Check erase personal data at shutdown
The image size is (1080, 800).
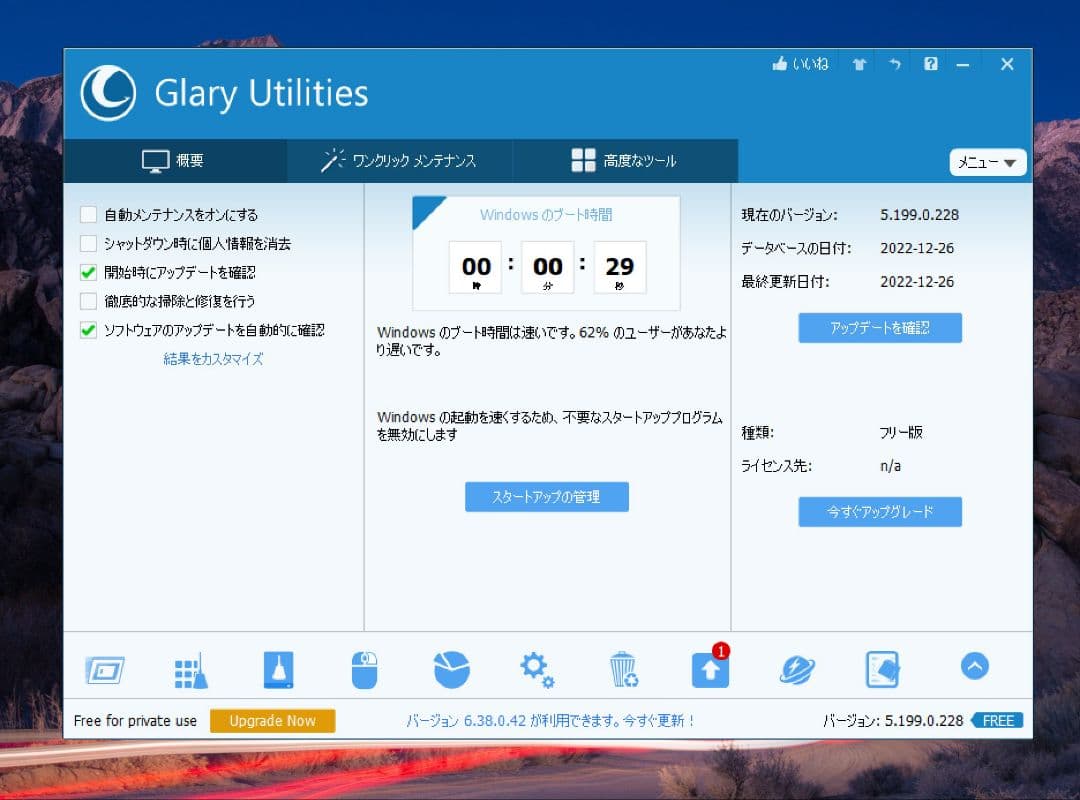(x=87, y=243)
